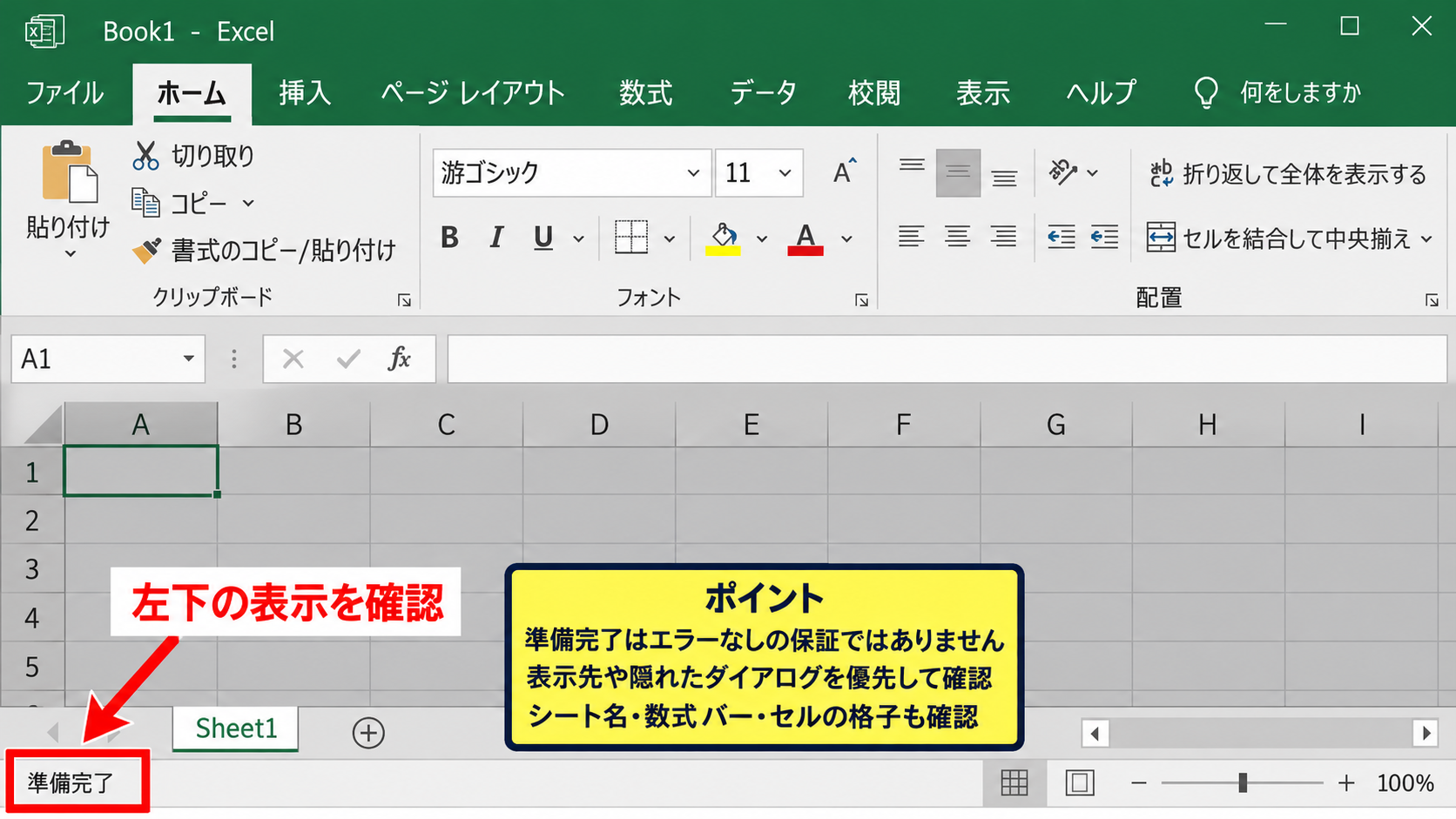Open the fill color dropdown arrow
Screen dimensions: 1456x819
click(x=762, y=238)
